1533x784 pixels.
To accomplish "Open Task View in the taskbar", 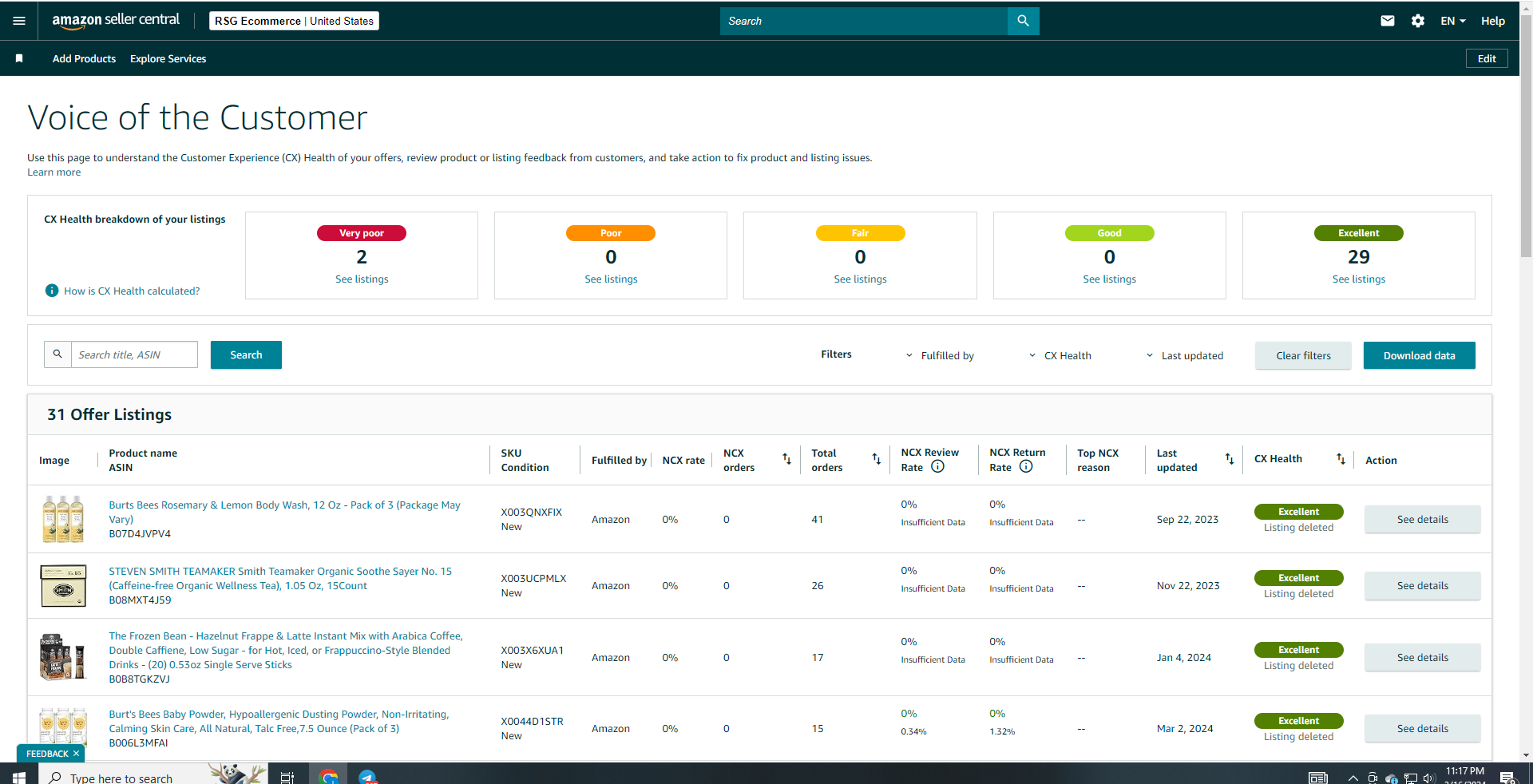I will [x=287, y=777].
